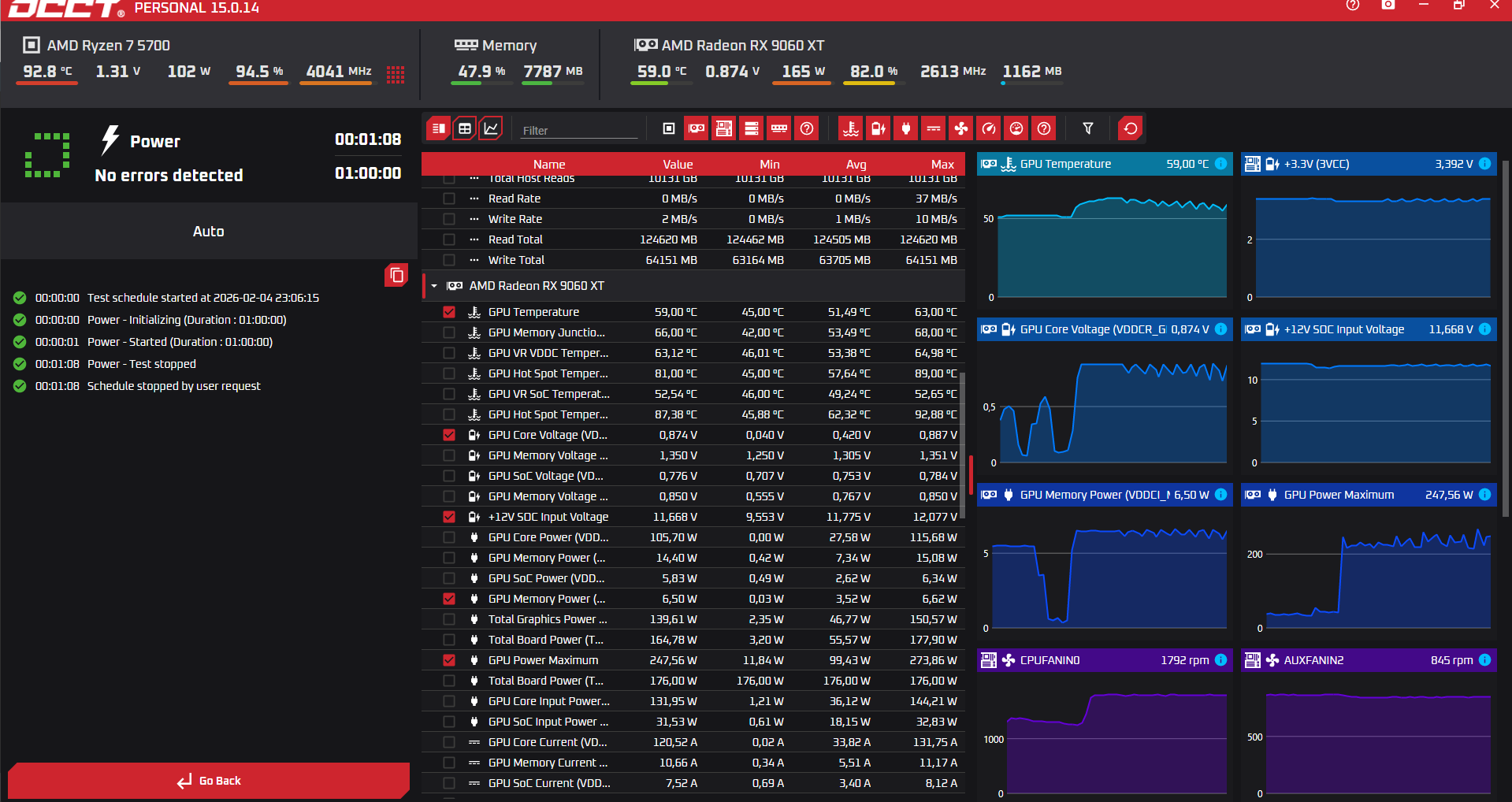Viewport: 1512px width, 802px height.
Task: Click log entry 'Power - Test stopped'
Action: coord(142,364)
